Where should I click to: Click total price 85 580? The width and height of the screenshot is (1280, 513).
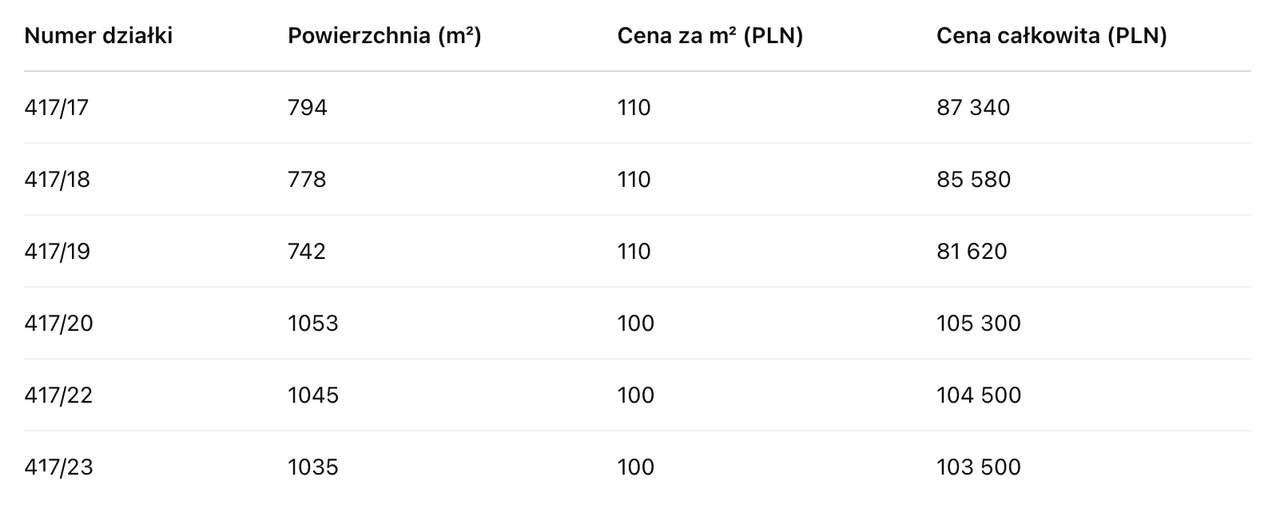(x=973, y=179)
